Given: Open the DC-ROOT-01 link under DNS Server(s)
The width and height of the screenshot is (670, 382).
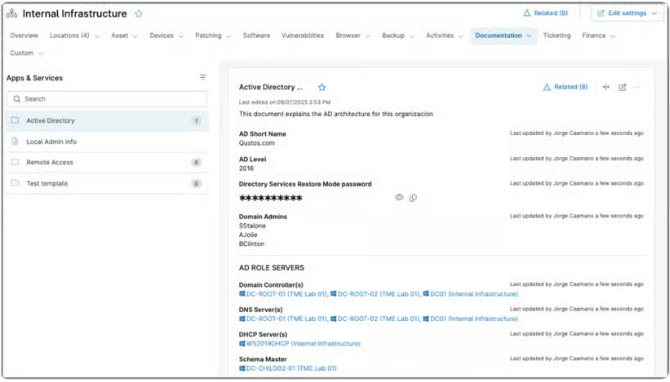Looking at the screenshot, I should point(283,319).
